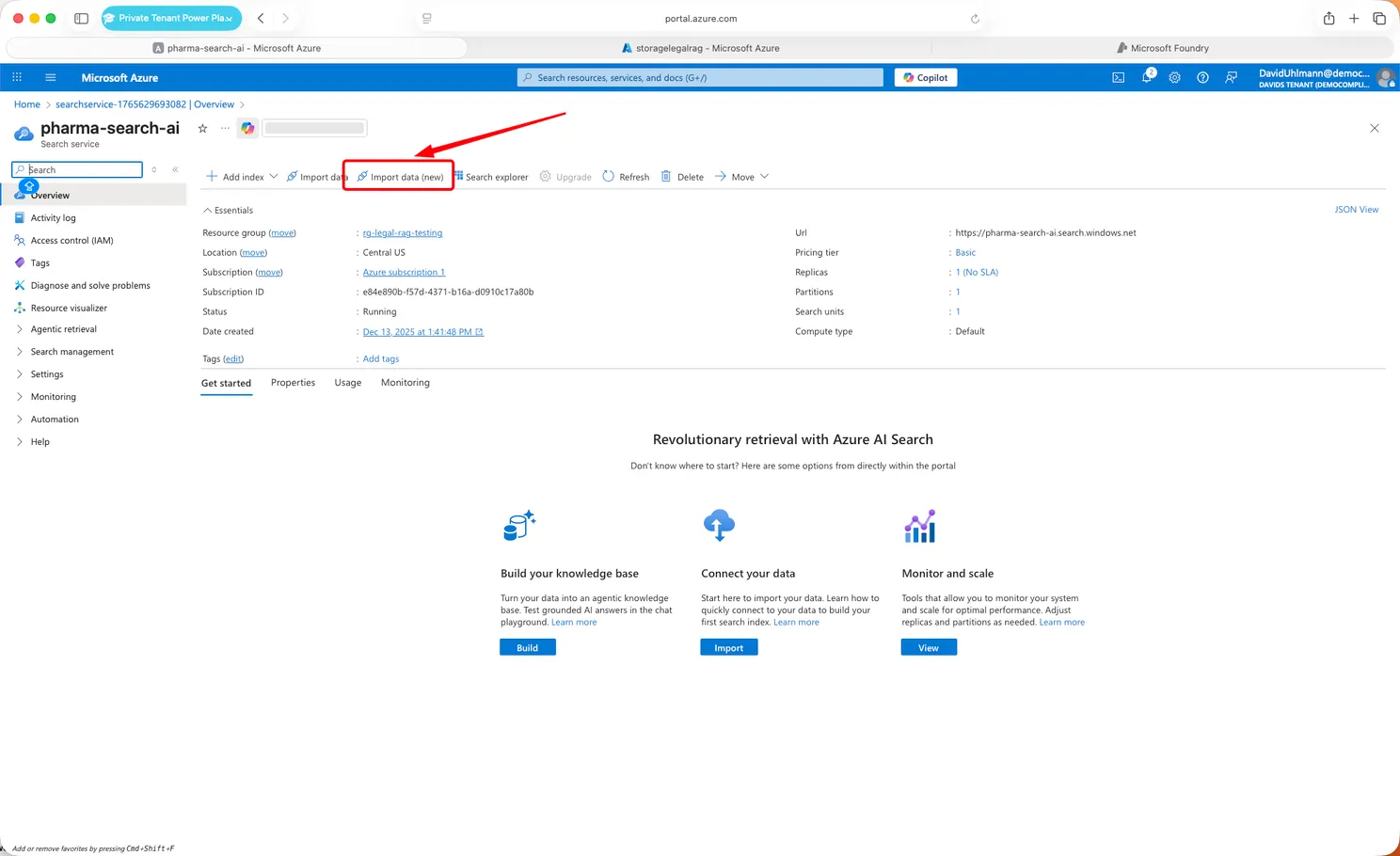This screenshot has height=856, width=1400.
Task: Click the feedback icon in Azure header
Action: [x=1231, y=78]
